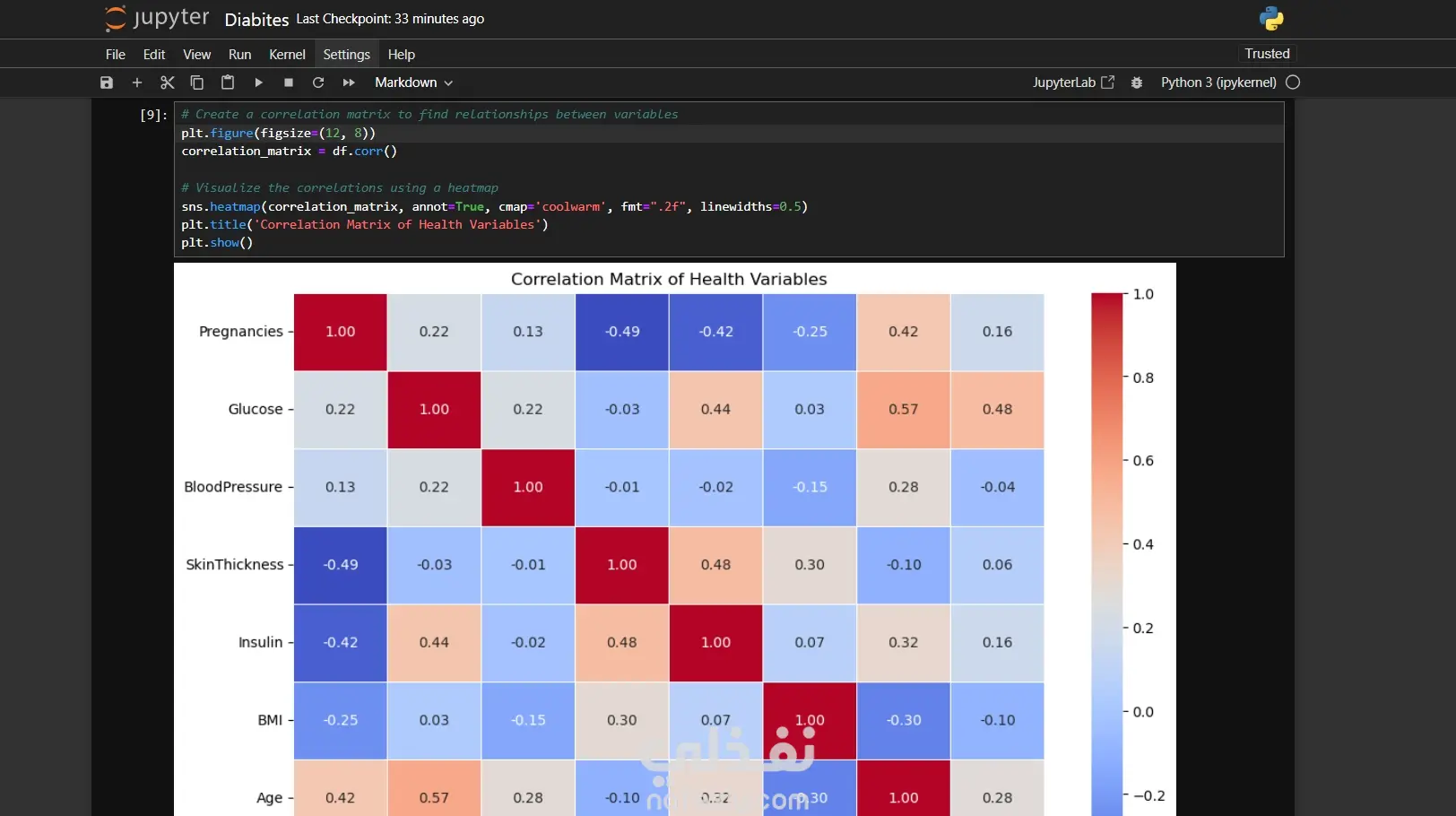Click the kernel status circle indicator

pos(1293,82)
